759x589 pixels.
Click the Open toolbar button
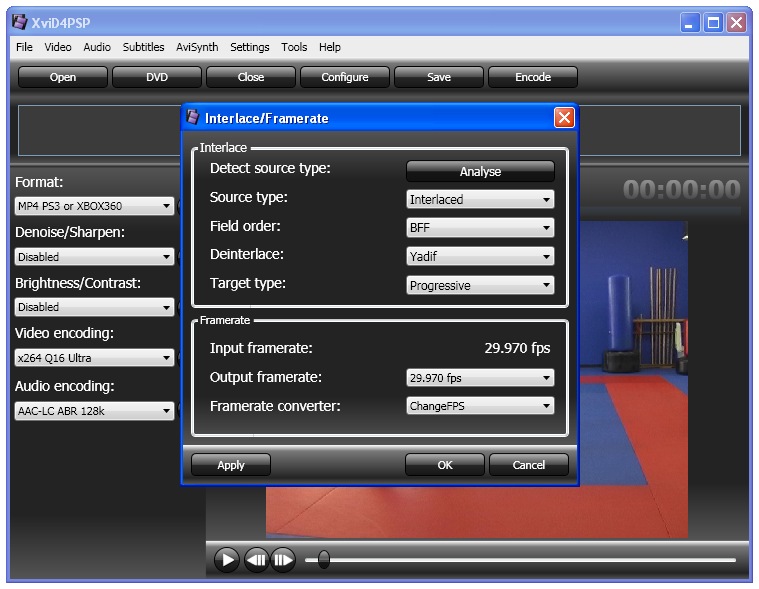click(63, 77)
